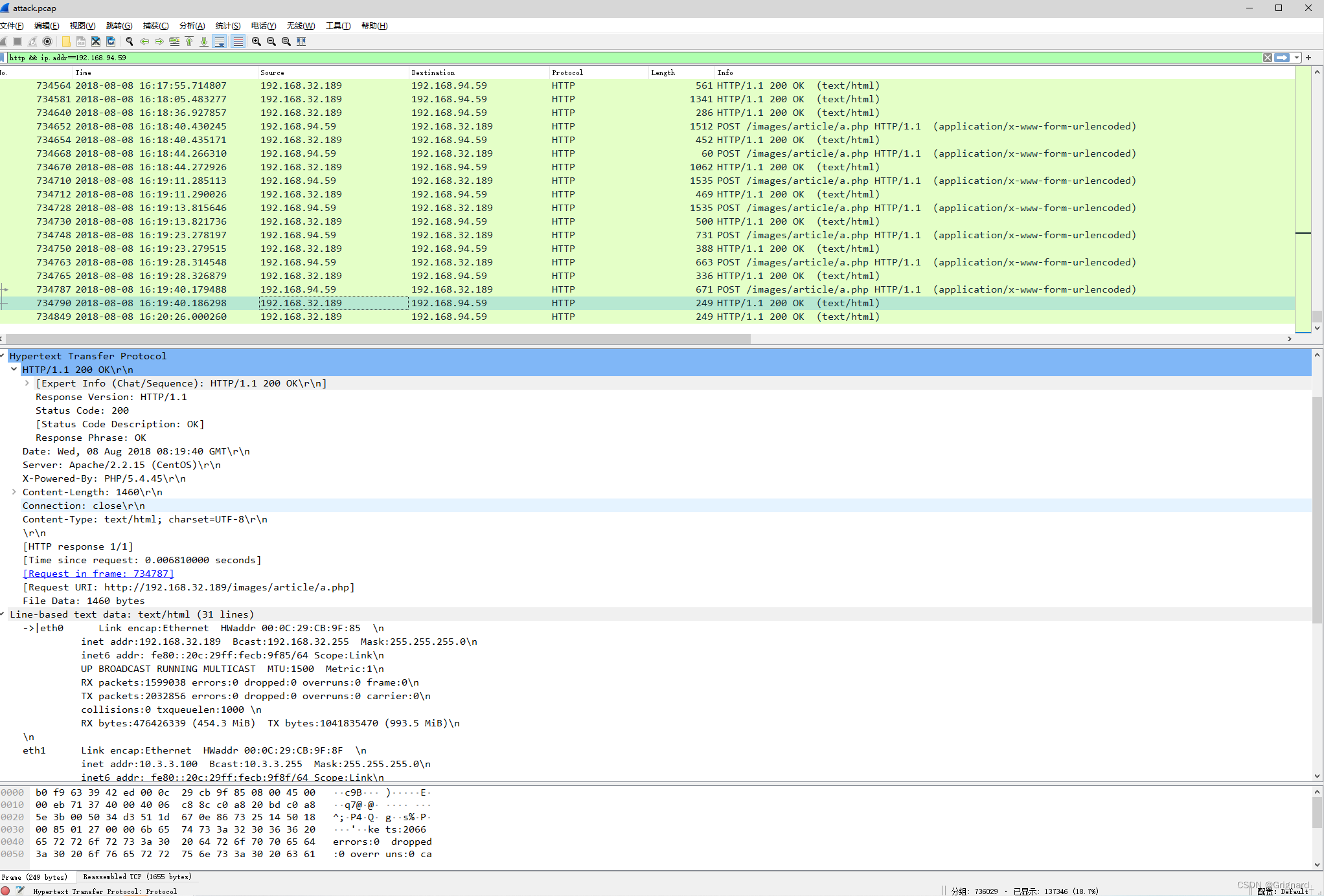Image resolution: width=1324 pixels, height=896 pixels.
Task: Expand the Content-Length field
Action: click(14, 492)
